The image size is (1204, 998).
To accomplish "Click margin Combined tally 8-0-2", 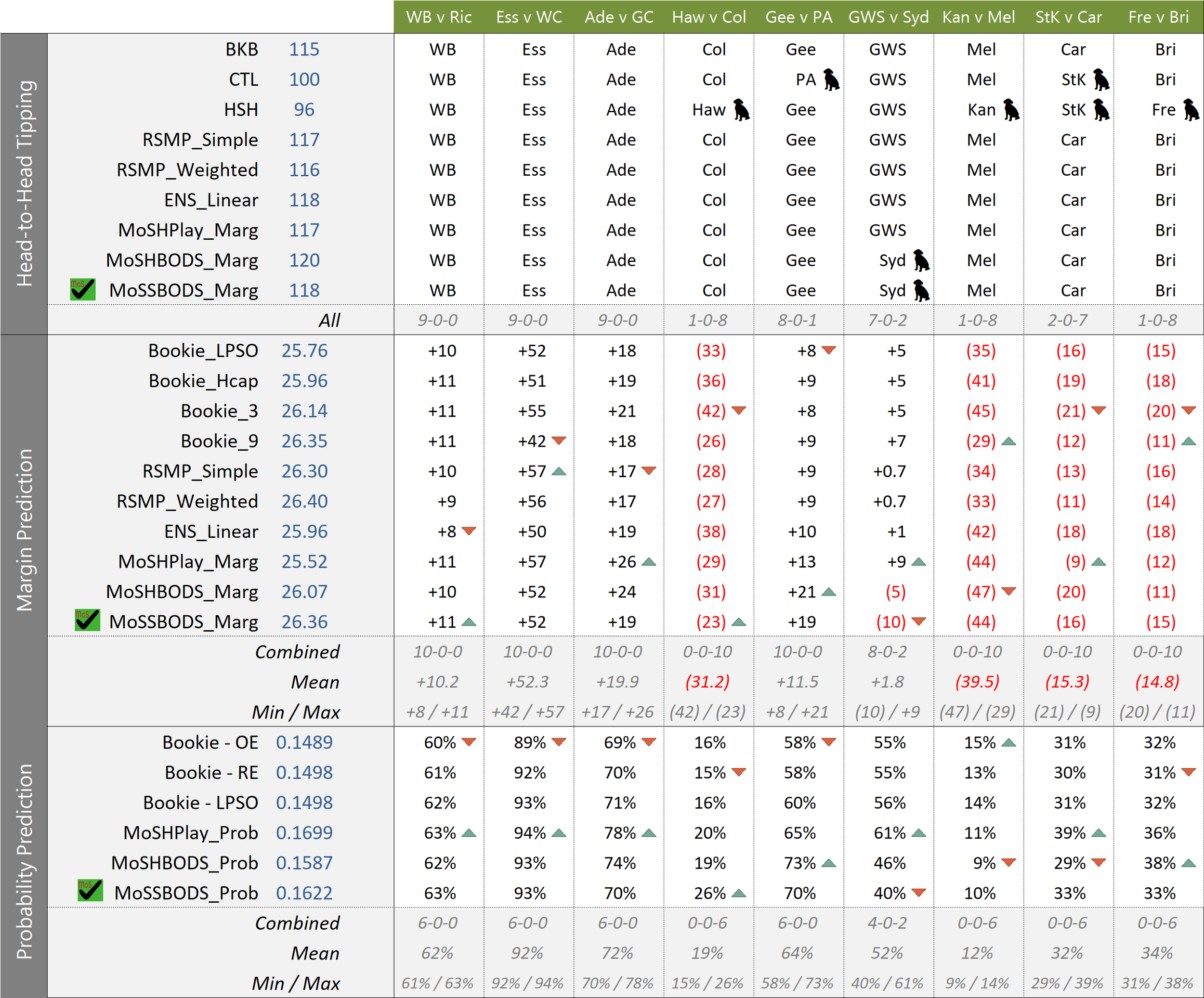I will (888, 652).
